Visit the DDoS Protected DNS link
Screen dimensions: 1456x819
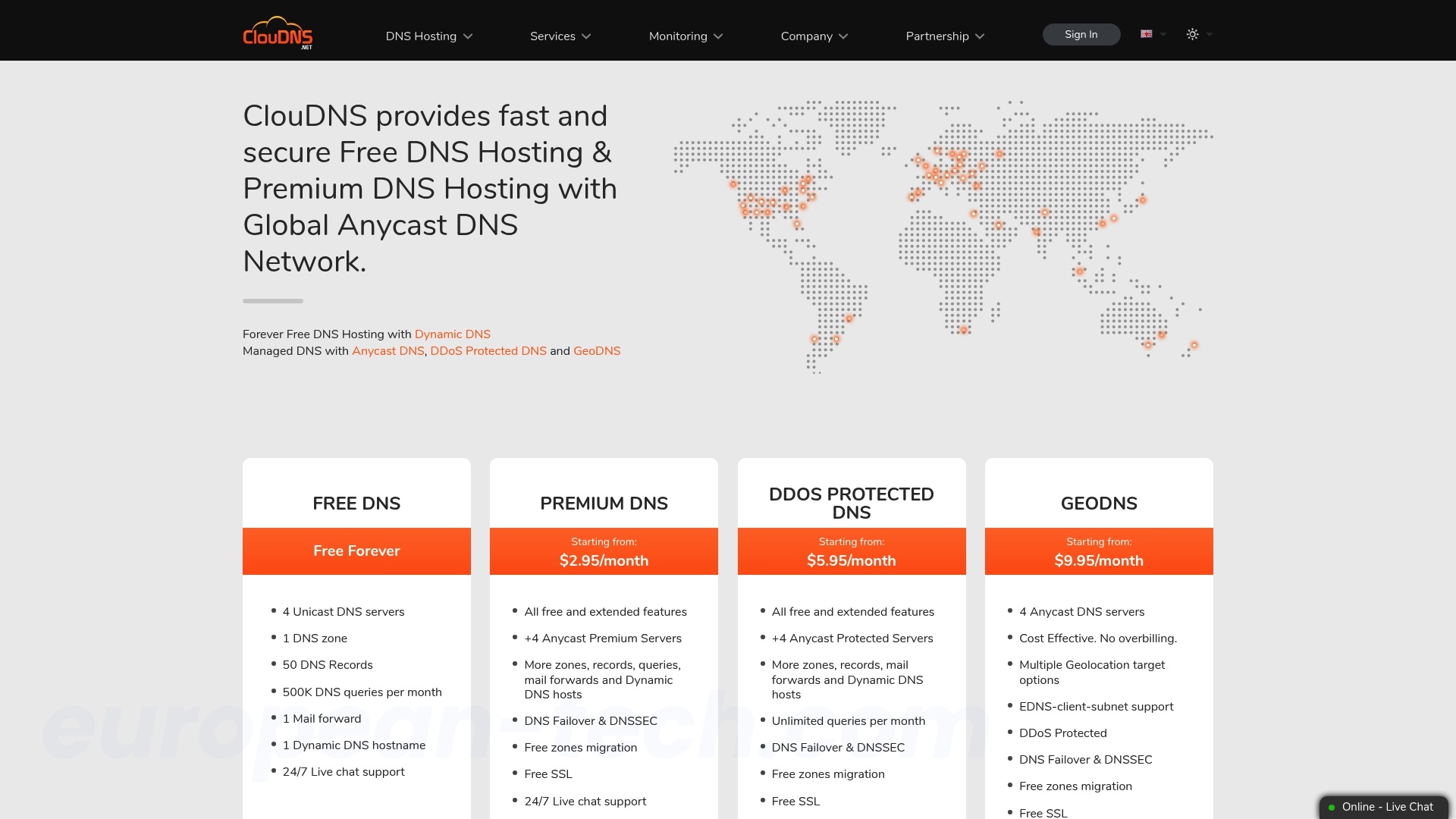pyautogui.click(x=488, y=351)
